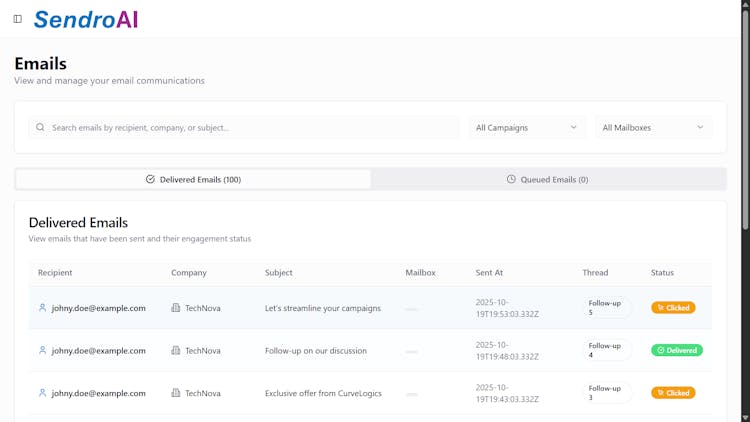The height and width of the screenshot is (422, 750).
Task: Click the clock icon on Queued Emails
Action: [x=511, y=180]
